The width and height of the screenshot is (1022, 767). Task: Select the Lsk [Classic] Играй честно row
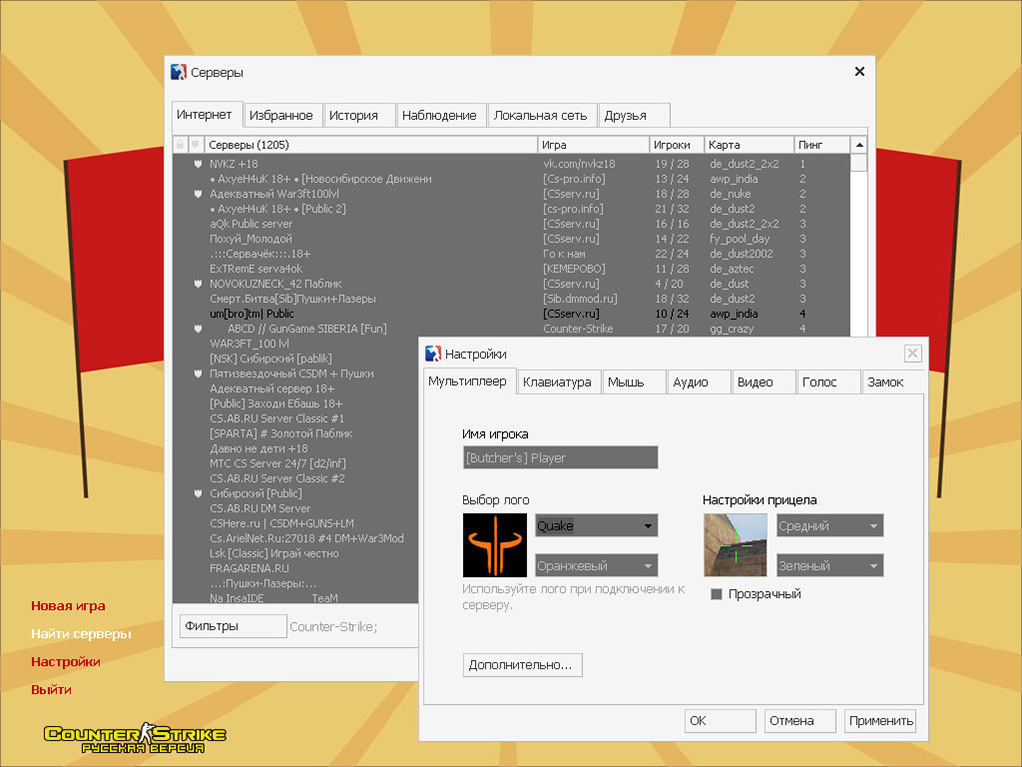click(x=295, y=553)
